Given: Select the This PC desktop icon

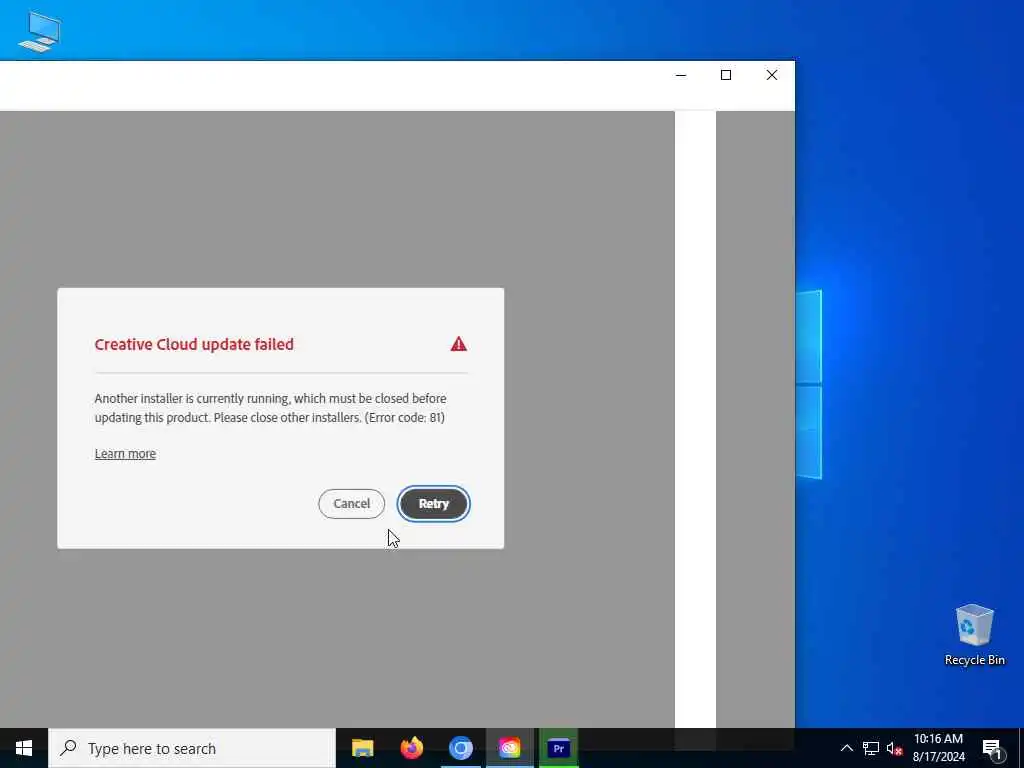Looking at the screenshot, I should pyautogui.click(x=40, y=31).
